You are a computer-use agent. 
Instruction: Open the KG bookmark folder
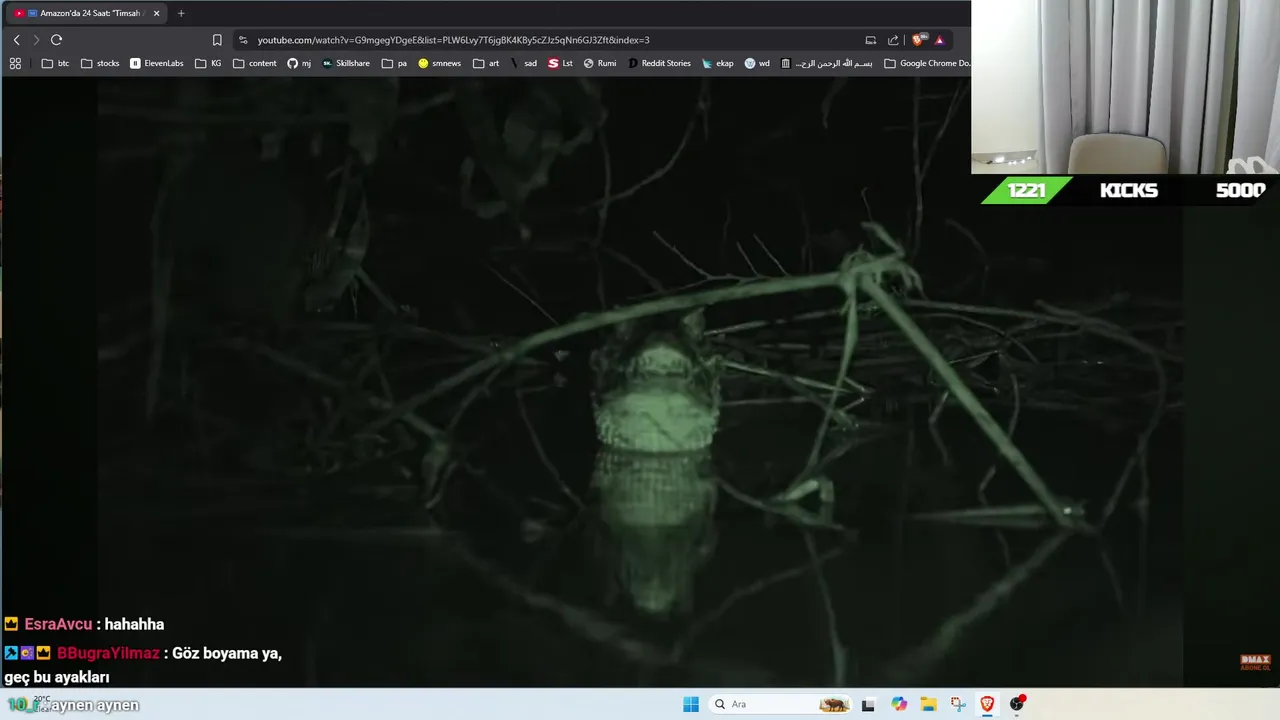click(x=209, y=63)
